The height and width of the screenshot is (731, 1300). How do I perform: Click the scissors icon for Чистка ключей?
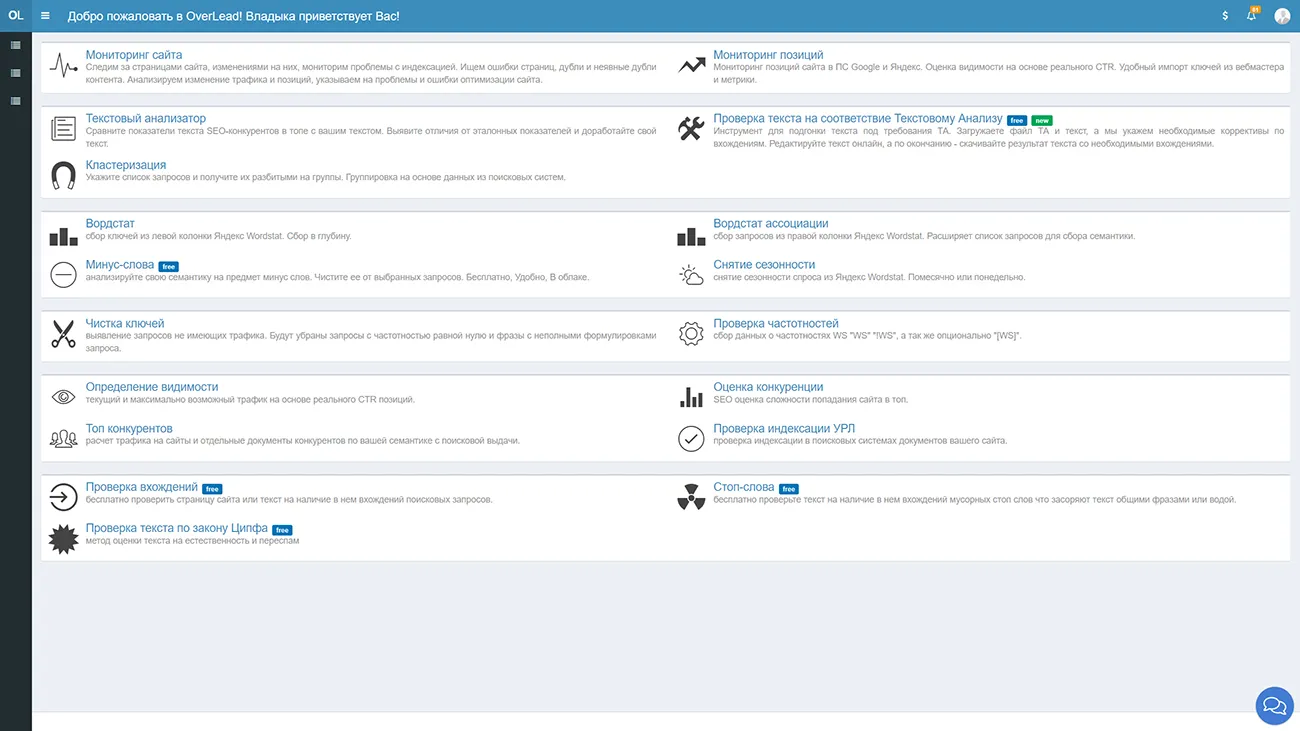click(x=63, y=334)
